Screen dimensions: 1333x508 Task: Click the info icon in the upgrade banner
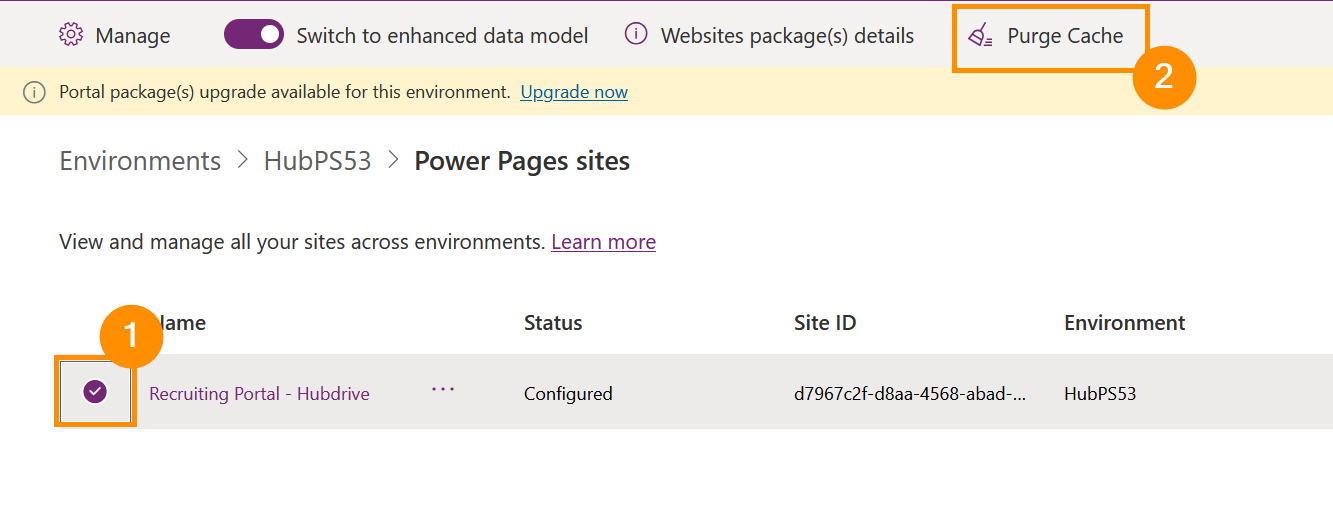click(35, 93)
